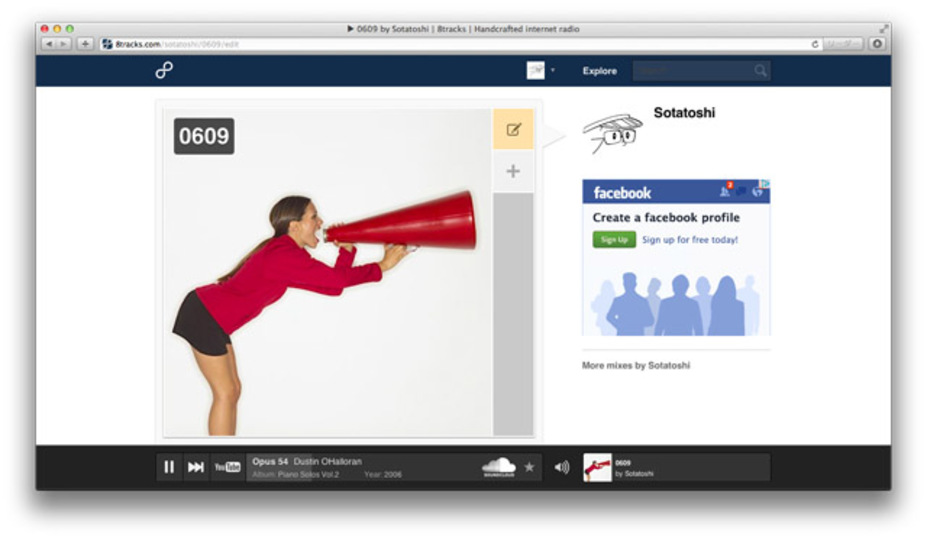Open the user avatar in the navigation bar
The height and width of the screenshot is (540, 927).
(536, 70)
